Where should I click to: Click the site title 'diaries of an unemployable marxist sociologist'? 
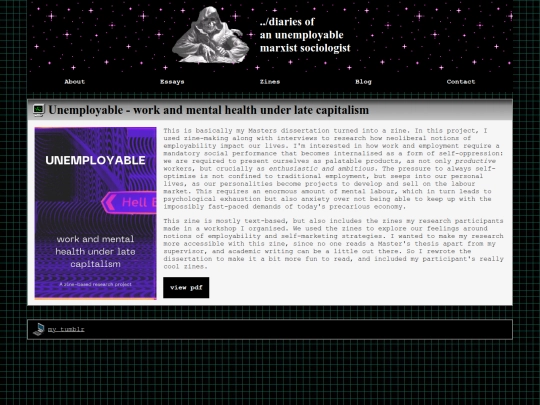(305, 35)
